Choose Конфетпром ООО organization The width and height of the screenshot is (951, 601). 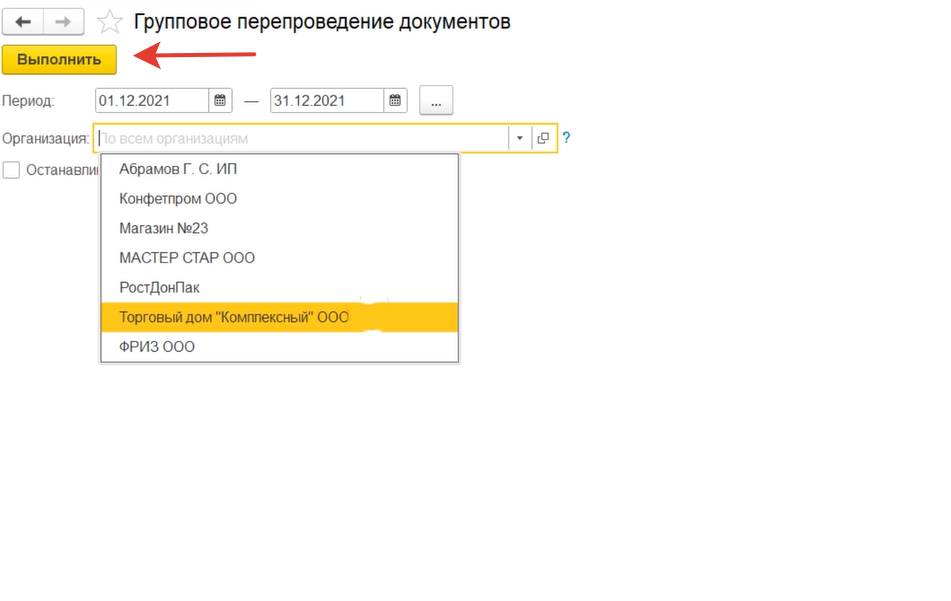(x=178, y=199)
